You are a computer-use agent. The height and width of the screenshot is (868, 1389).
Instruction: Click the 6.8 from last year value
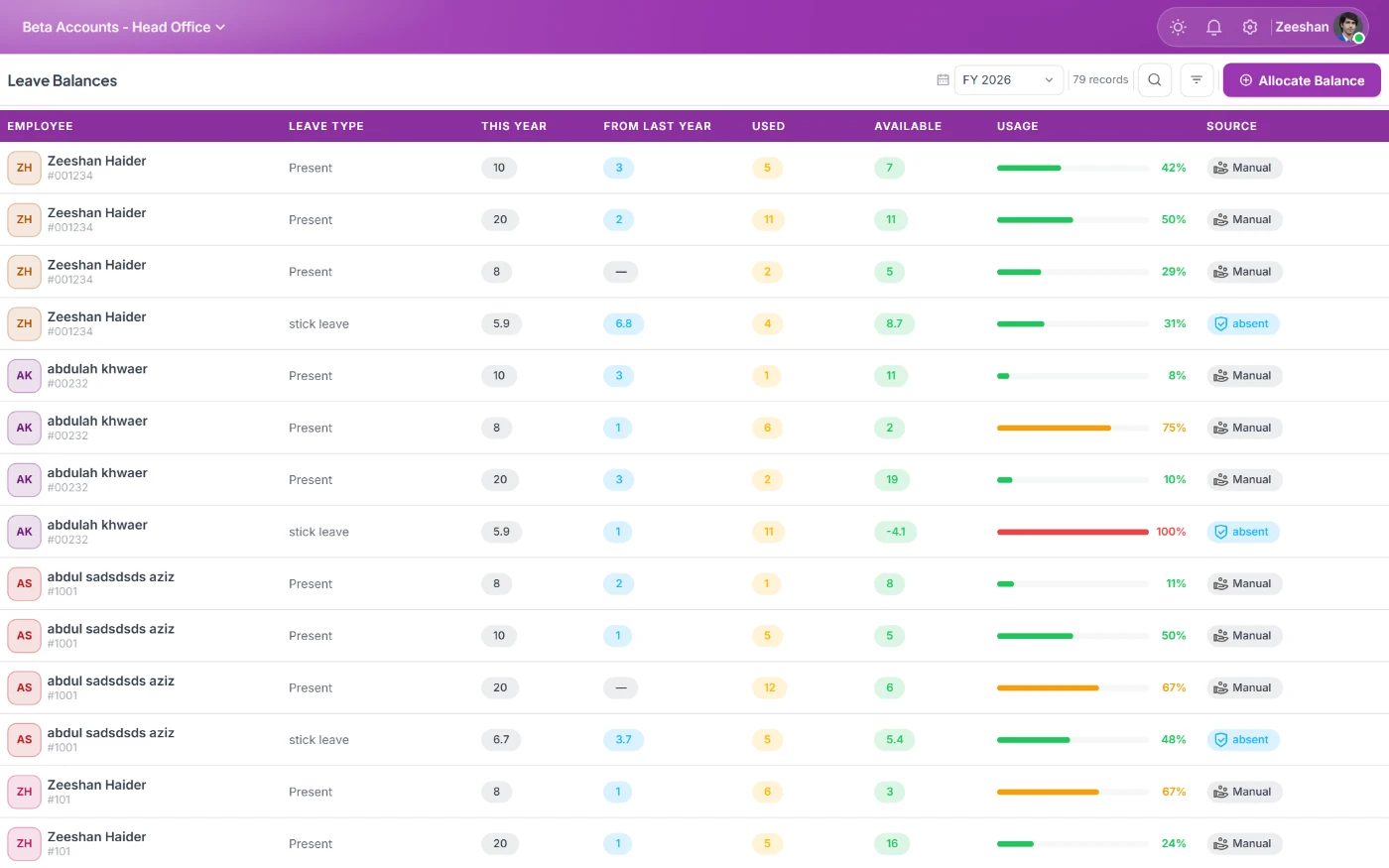coord(623,323)
